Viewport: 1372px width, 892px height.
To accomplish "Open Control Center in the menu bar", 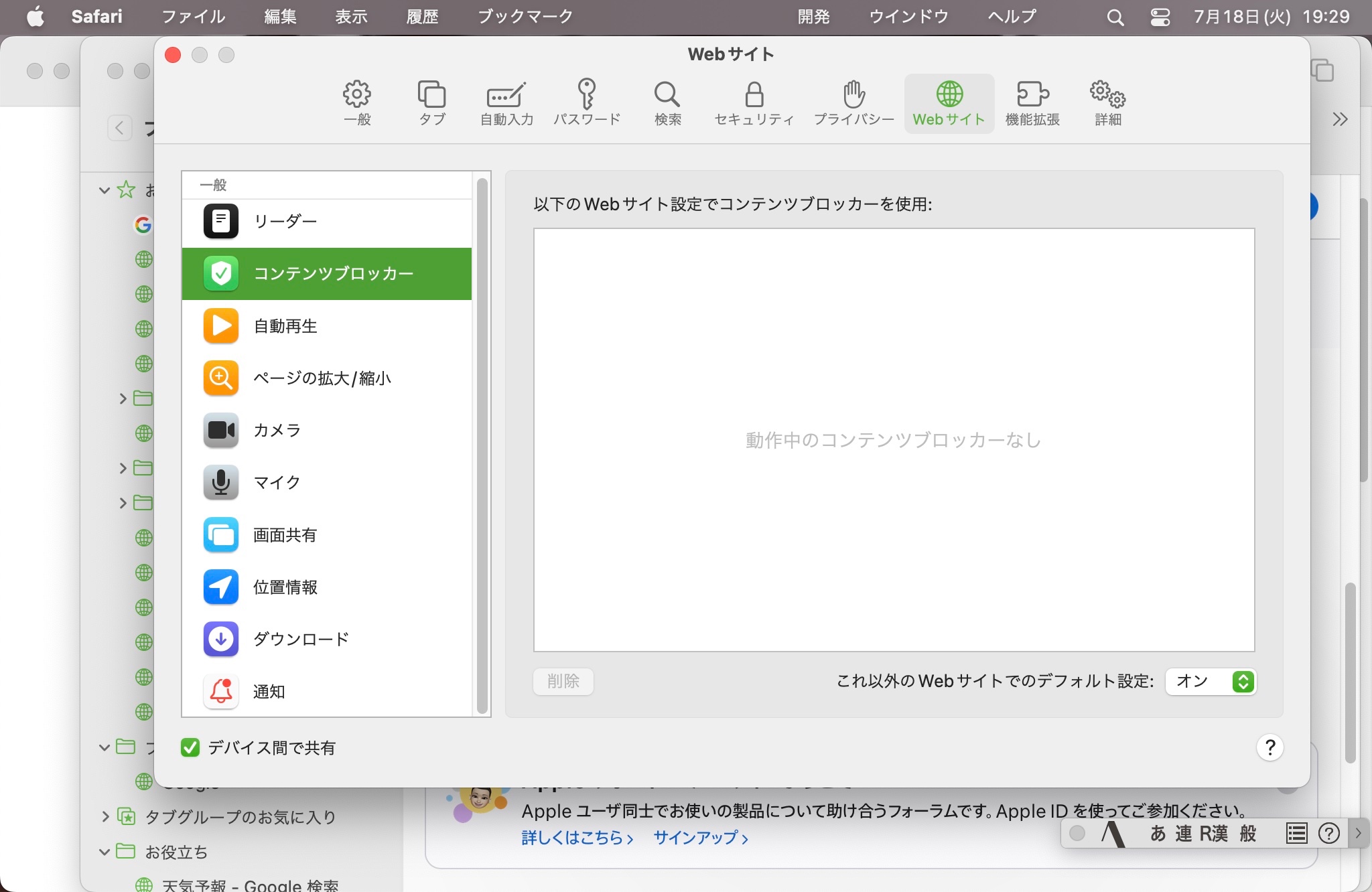I will [x=1160, y=17].
